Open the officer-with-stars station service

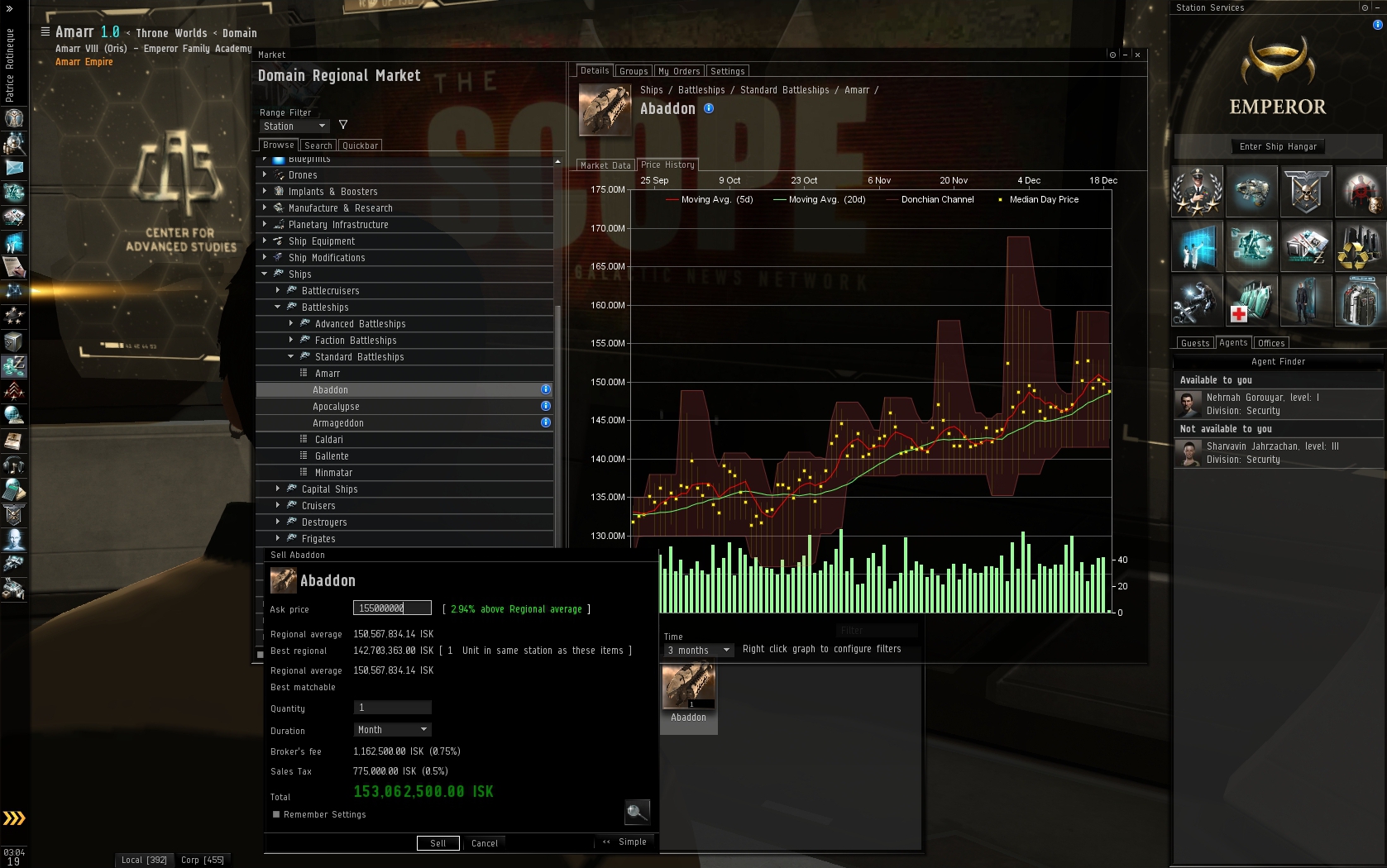click(x=1197, y=191)
